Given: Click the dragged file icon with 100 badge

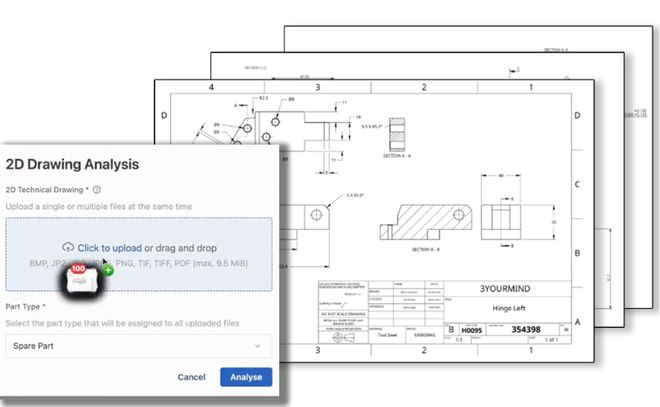Looking at the screenshot, I should tap(81, 279).
